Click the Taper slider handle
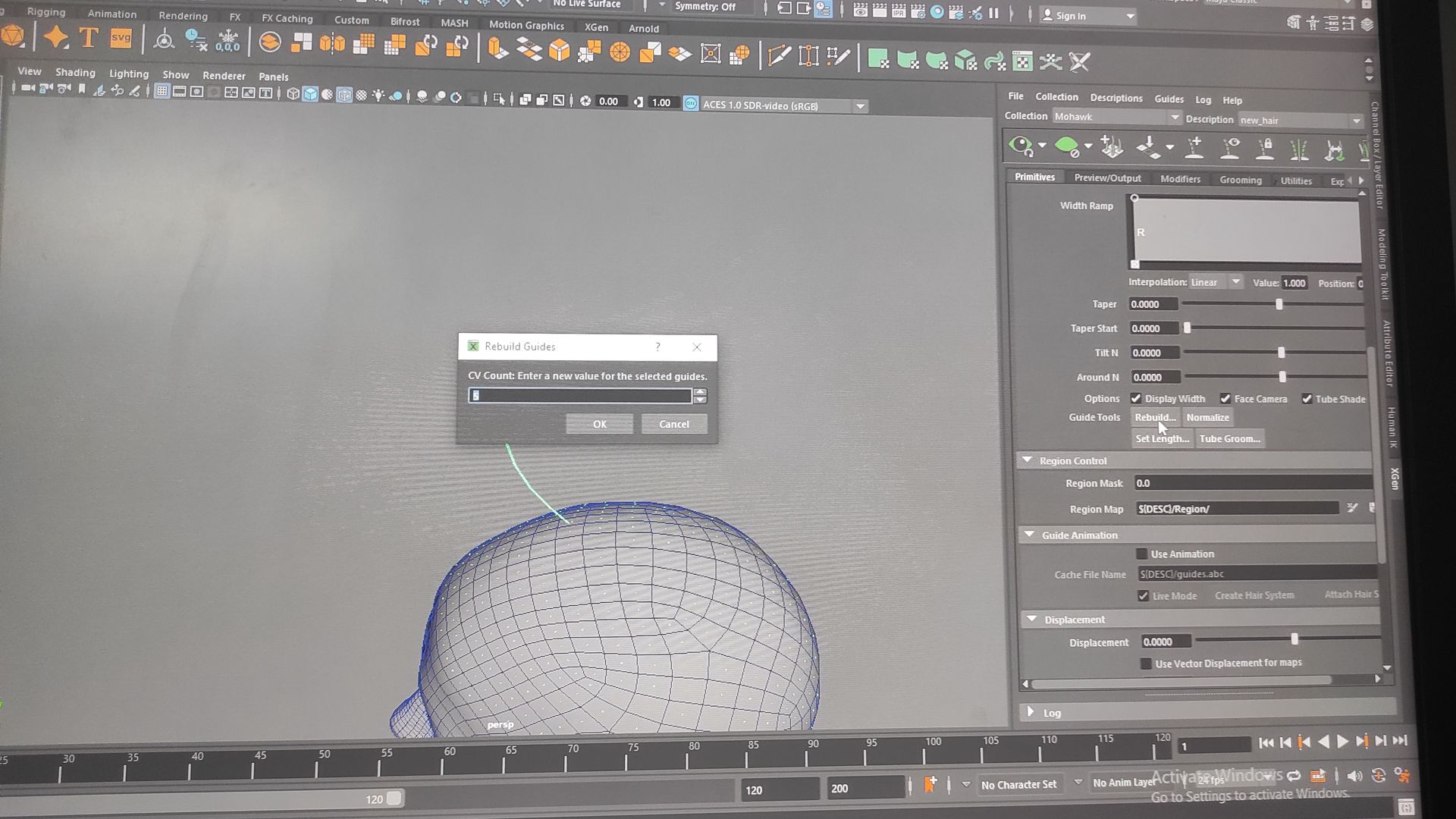Image resolution: width=1456 pixels, height=819 pixels. coord(1279,304)
